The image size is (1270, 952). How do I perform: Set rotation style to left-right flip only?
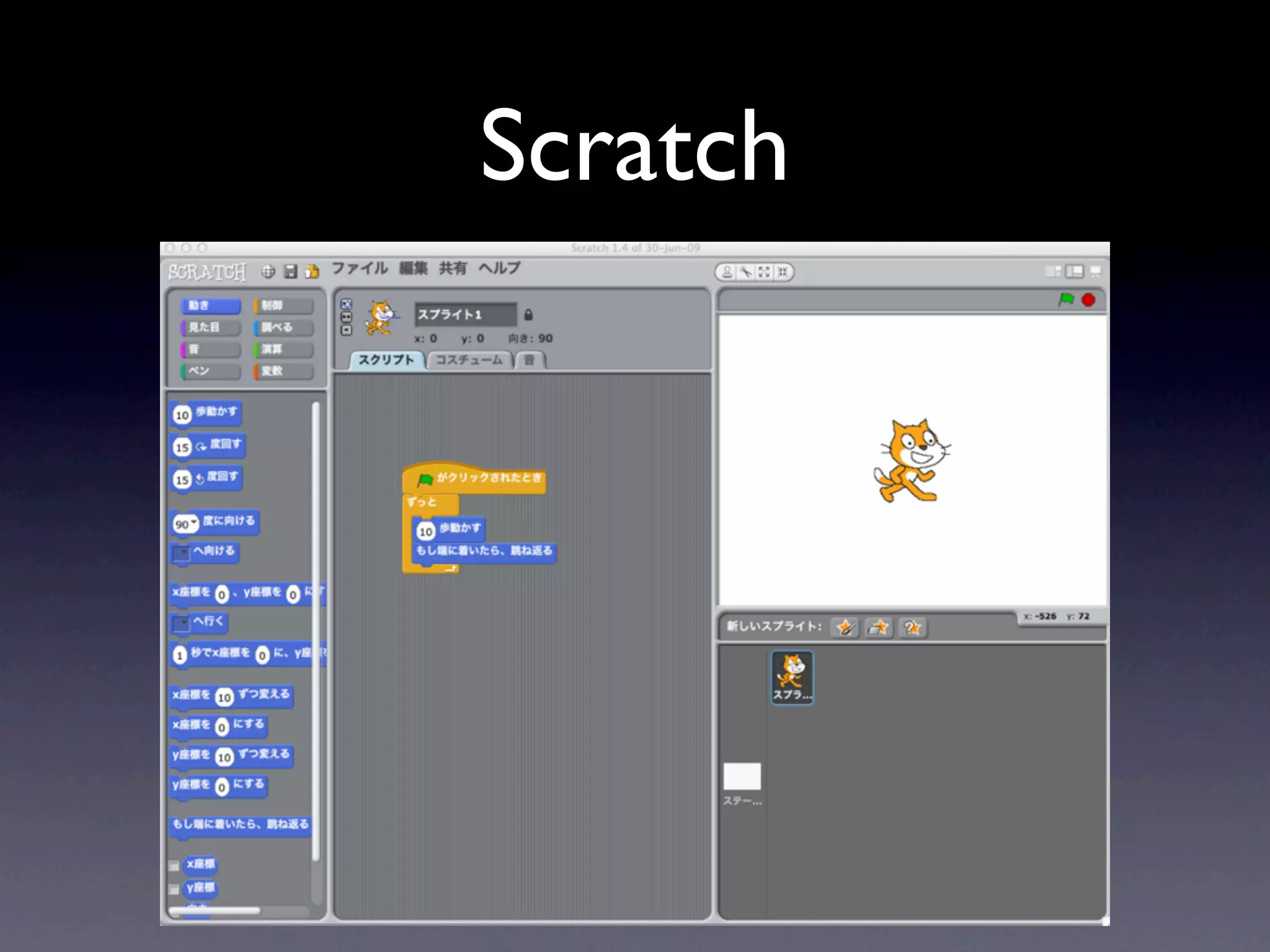tap(346, 317)
